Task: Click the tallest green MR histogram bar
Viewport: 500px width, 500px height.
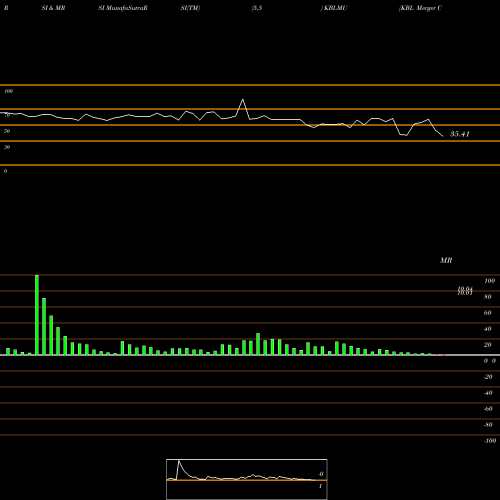Action: tap(37, 315)
